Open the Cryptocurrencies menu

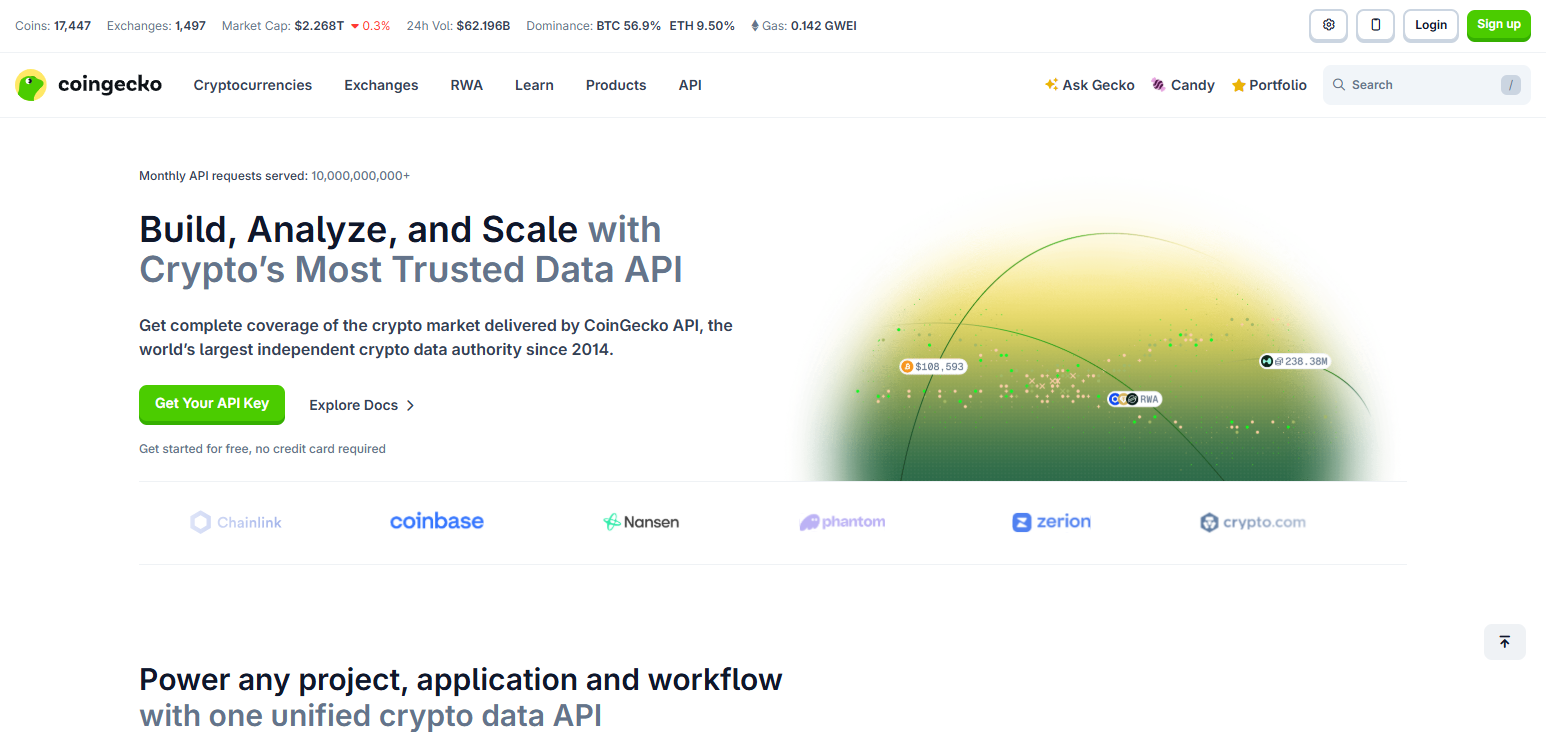(253, 85)
